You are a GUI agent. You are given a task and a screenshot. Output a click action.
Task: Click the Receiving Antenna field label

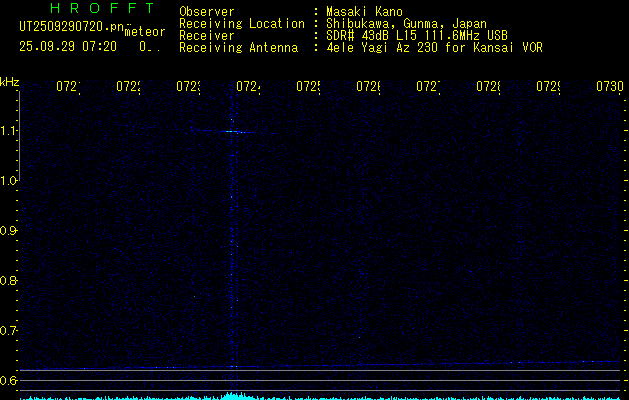(x=239, y=48)
